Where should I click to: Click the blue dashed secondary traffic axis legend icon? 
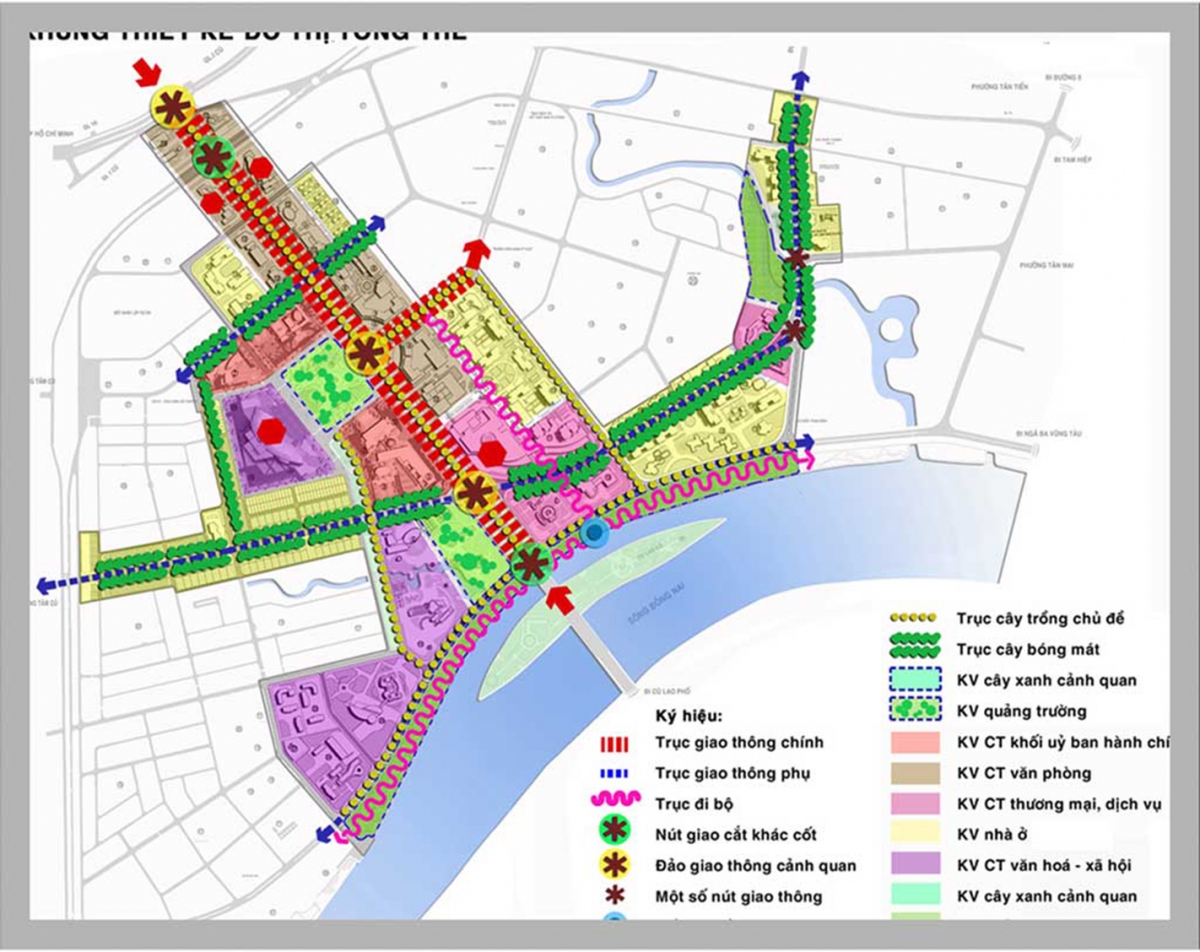coord(615,773)
